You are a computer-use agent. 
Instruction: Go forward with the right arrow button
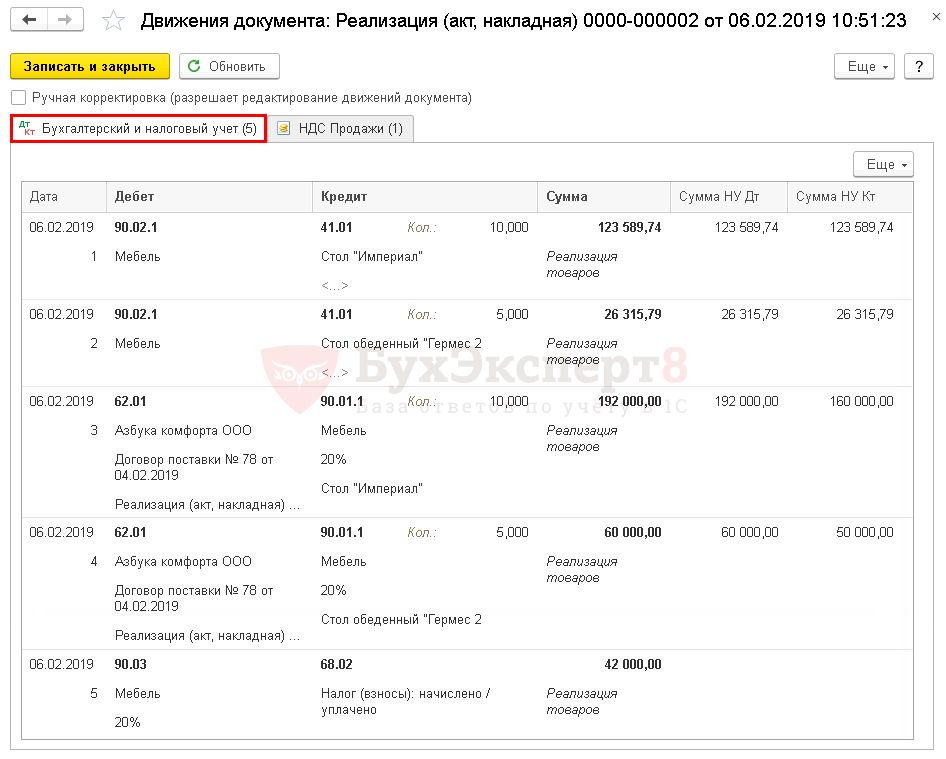65,20
